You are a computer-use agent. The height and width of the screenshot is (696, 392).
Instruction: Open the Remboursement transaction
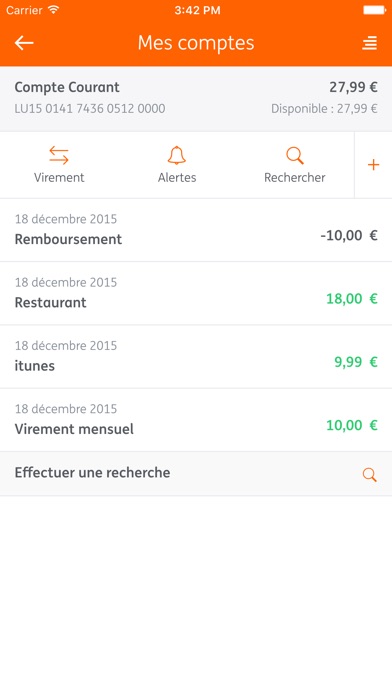[196, 230]
